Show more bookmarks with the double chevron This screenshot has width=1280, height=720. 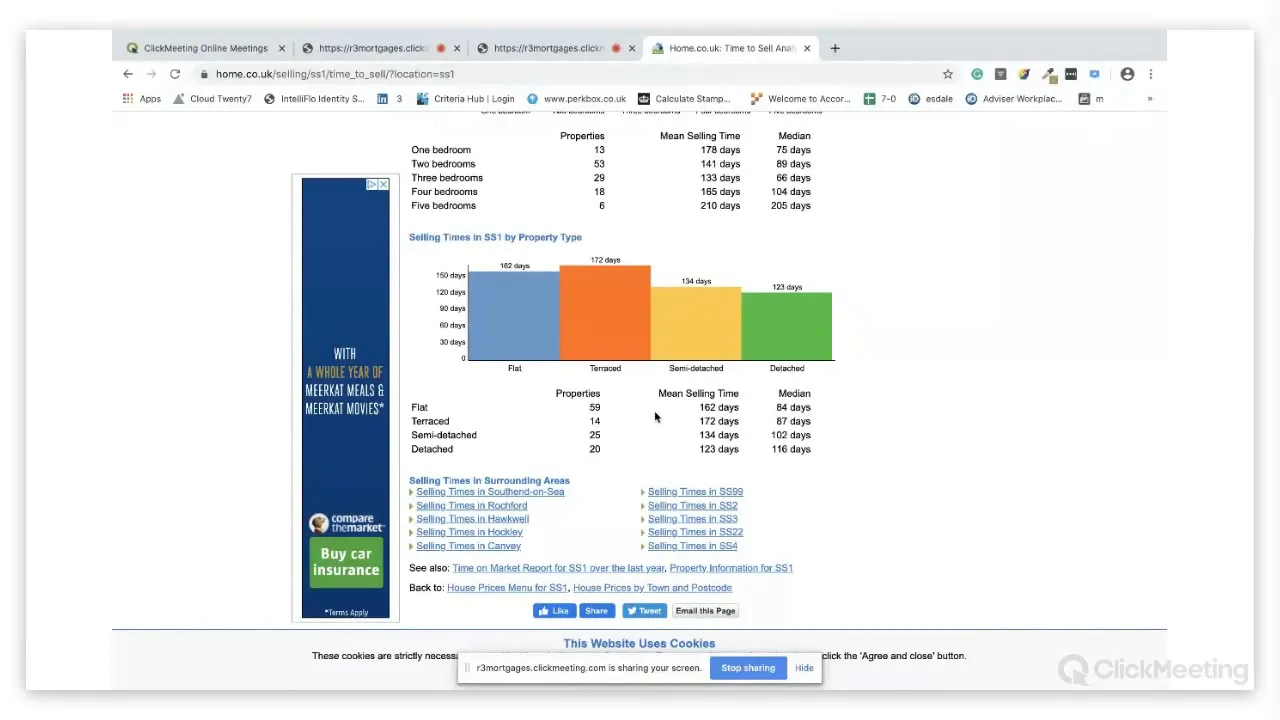[x=1149, y=99]
